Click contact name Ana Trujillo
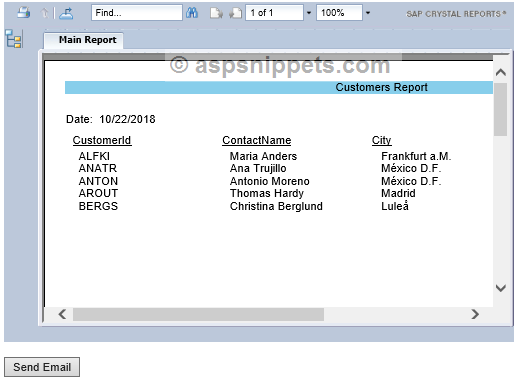 click(x=258, y=168)
